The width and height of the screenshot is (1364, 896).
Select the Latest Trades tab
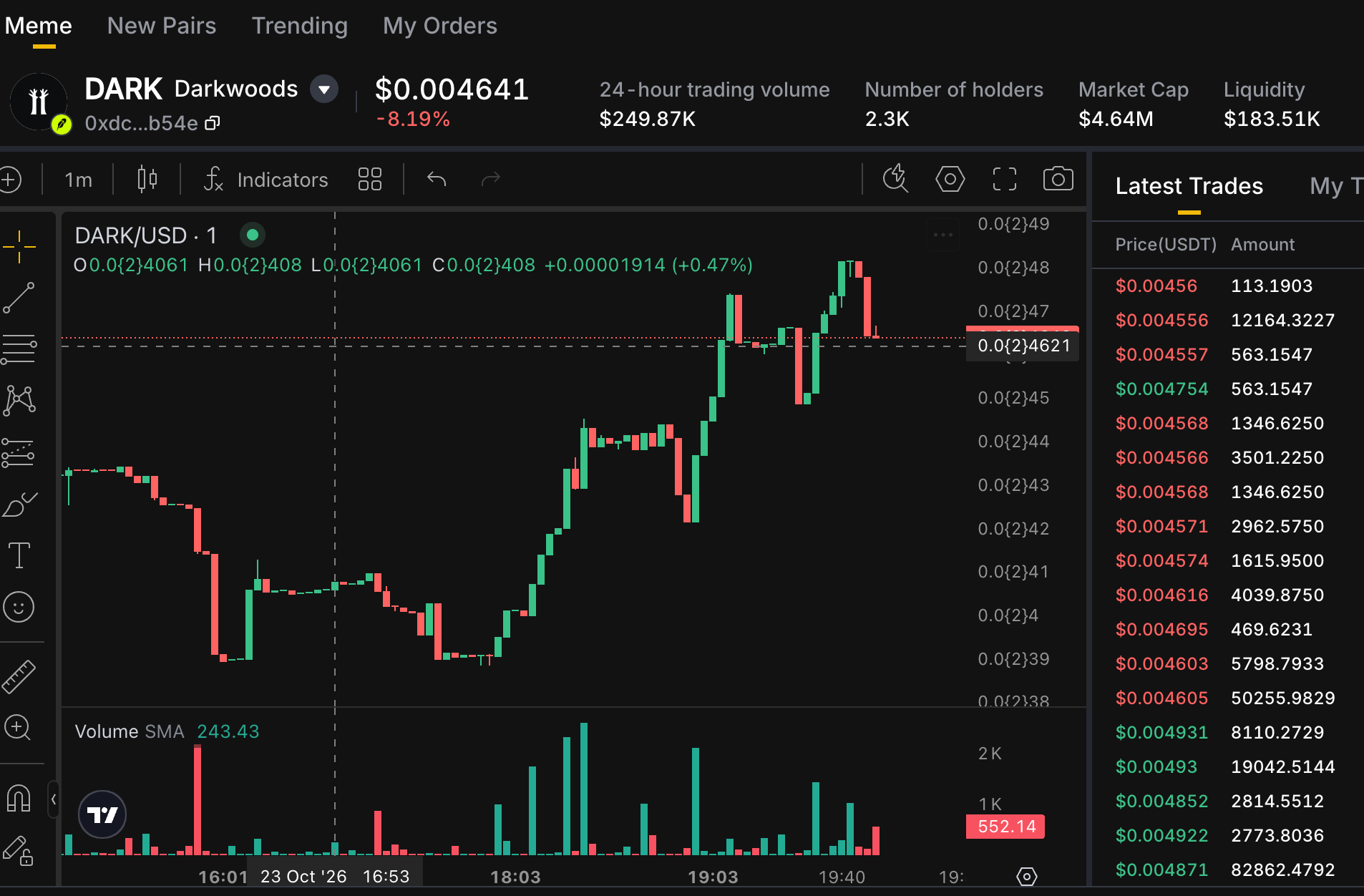pos(1189,186)
